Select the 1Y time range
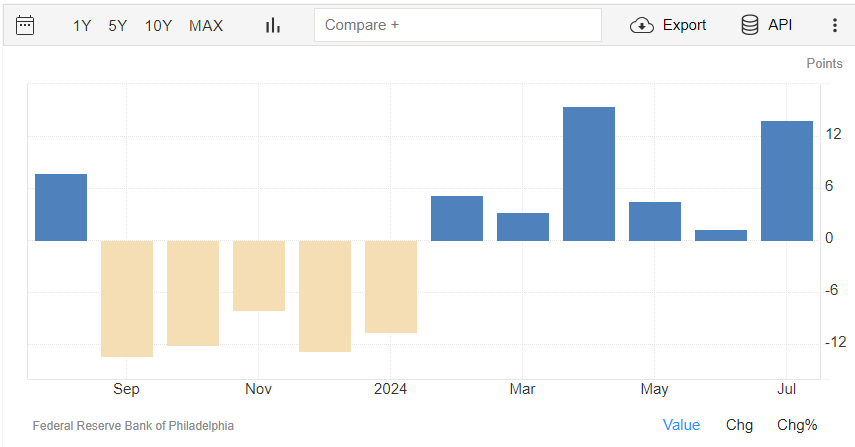 (82, 26)
